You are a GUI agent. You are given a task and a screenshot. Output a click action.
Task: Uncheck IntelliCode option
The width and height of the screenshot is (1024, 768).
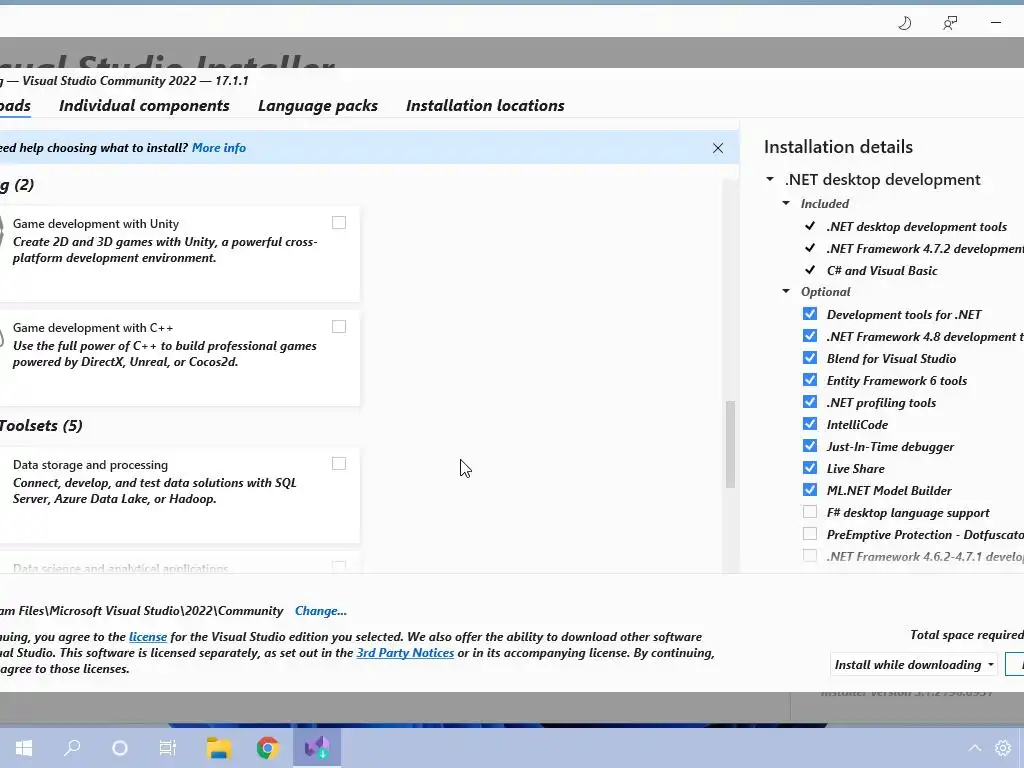pyautogui.click(x=810, y=424)
